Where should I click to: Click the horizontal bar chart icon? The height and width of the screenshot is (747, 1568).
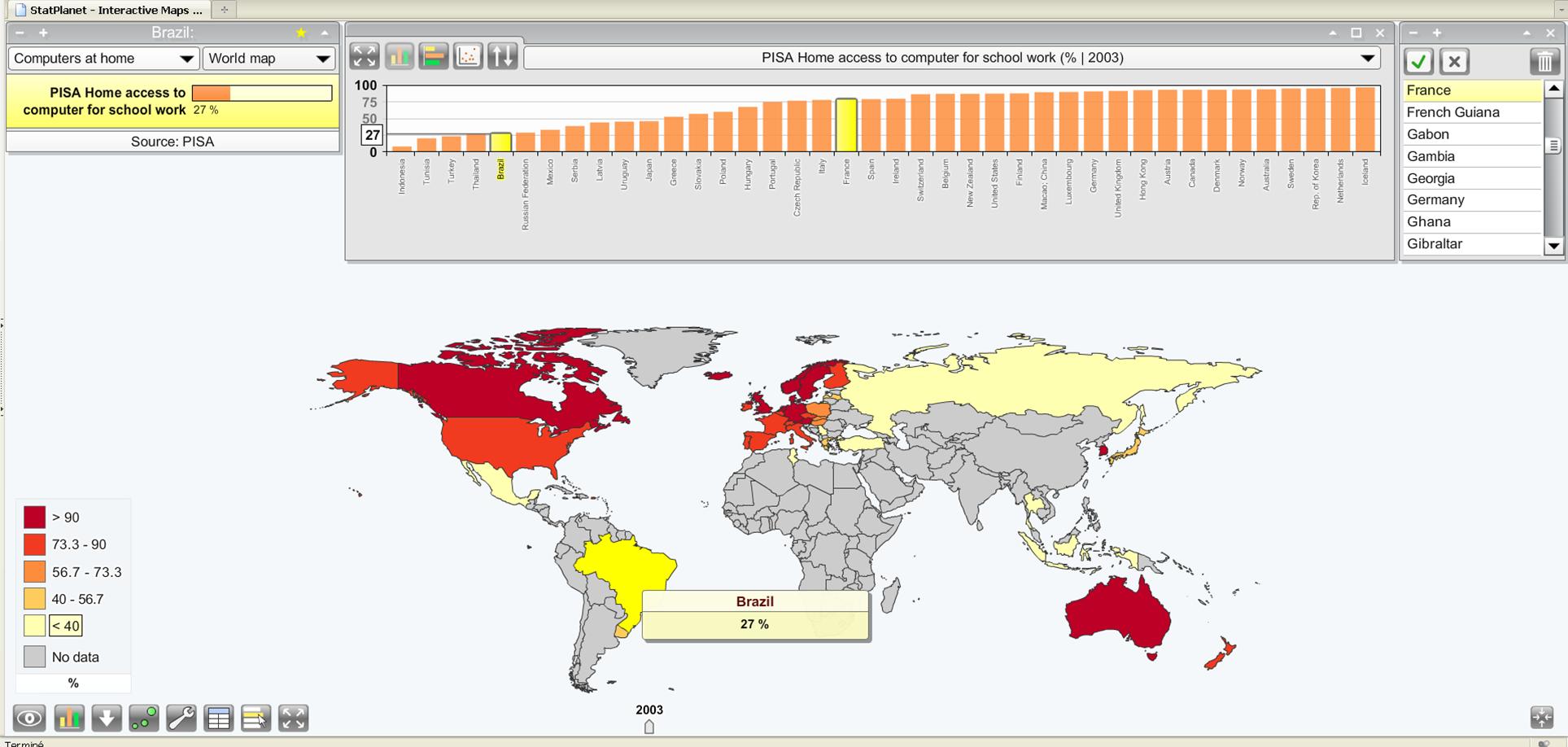pos(434,56)
